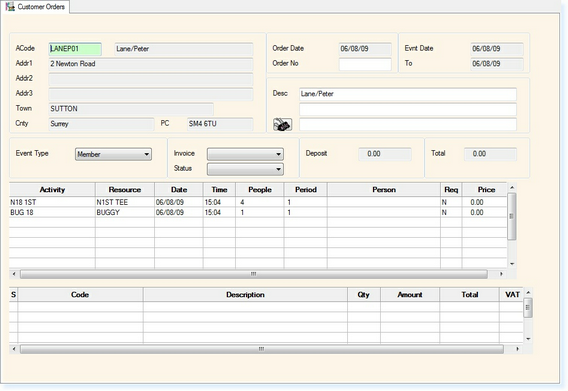Click the activity grid scroll down arrow
This screenshot has height=391, width=568.
[x=512, y=264]
